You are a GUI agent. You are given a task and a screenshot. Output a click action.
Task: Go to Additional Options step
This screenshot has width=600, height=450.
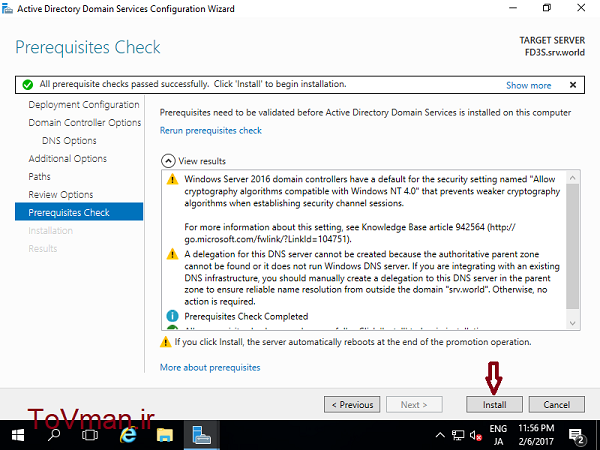[67, 158]
